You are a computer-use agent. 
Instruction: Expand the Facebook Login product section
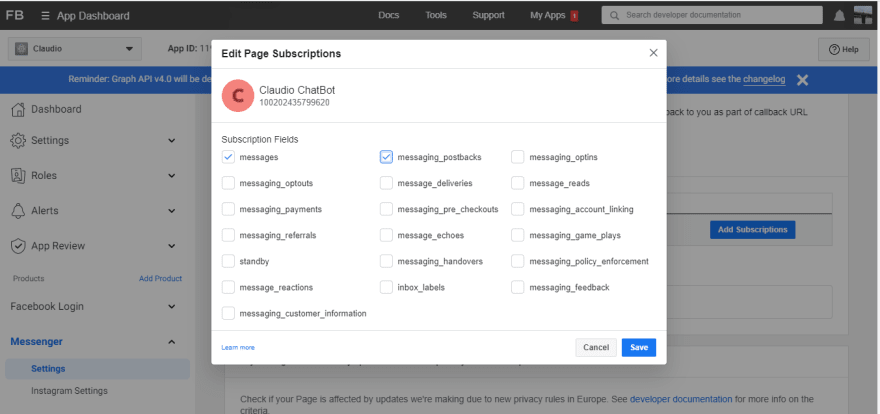pos(172,306)
